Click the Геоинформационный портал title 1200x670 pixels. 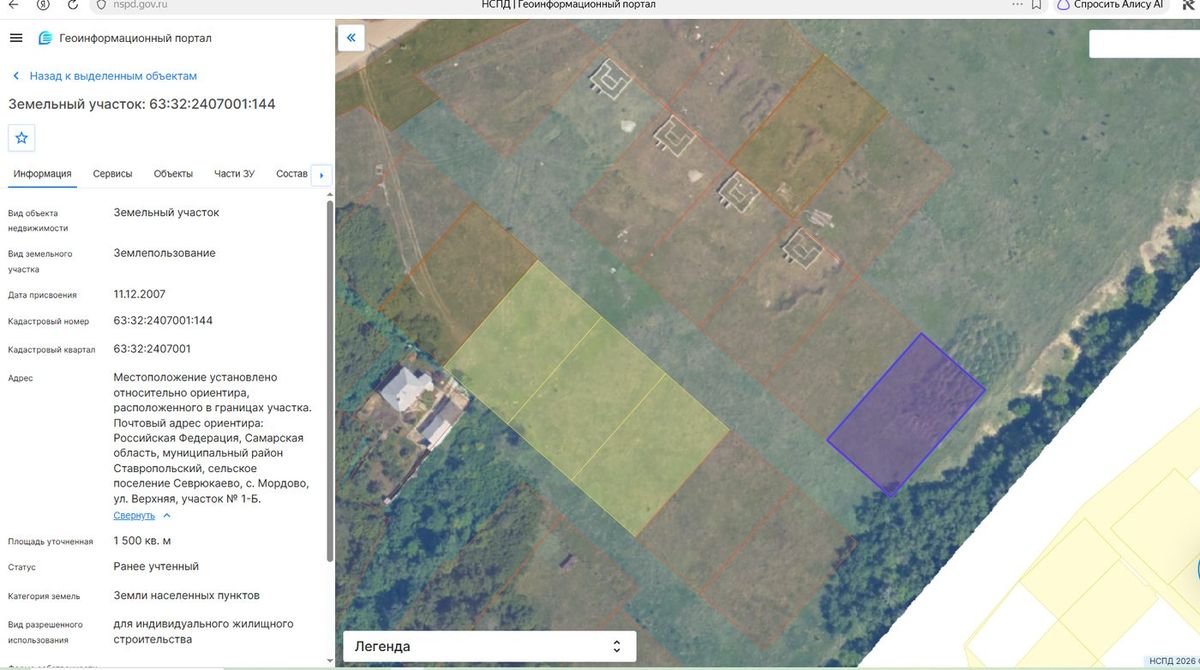pos(135,39)
